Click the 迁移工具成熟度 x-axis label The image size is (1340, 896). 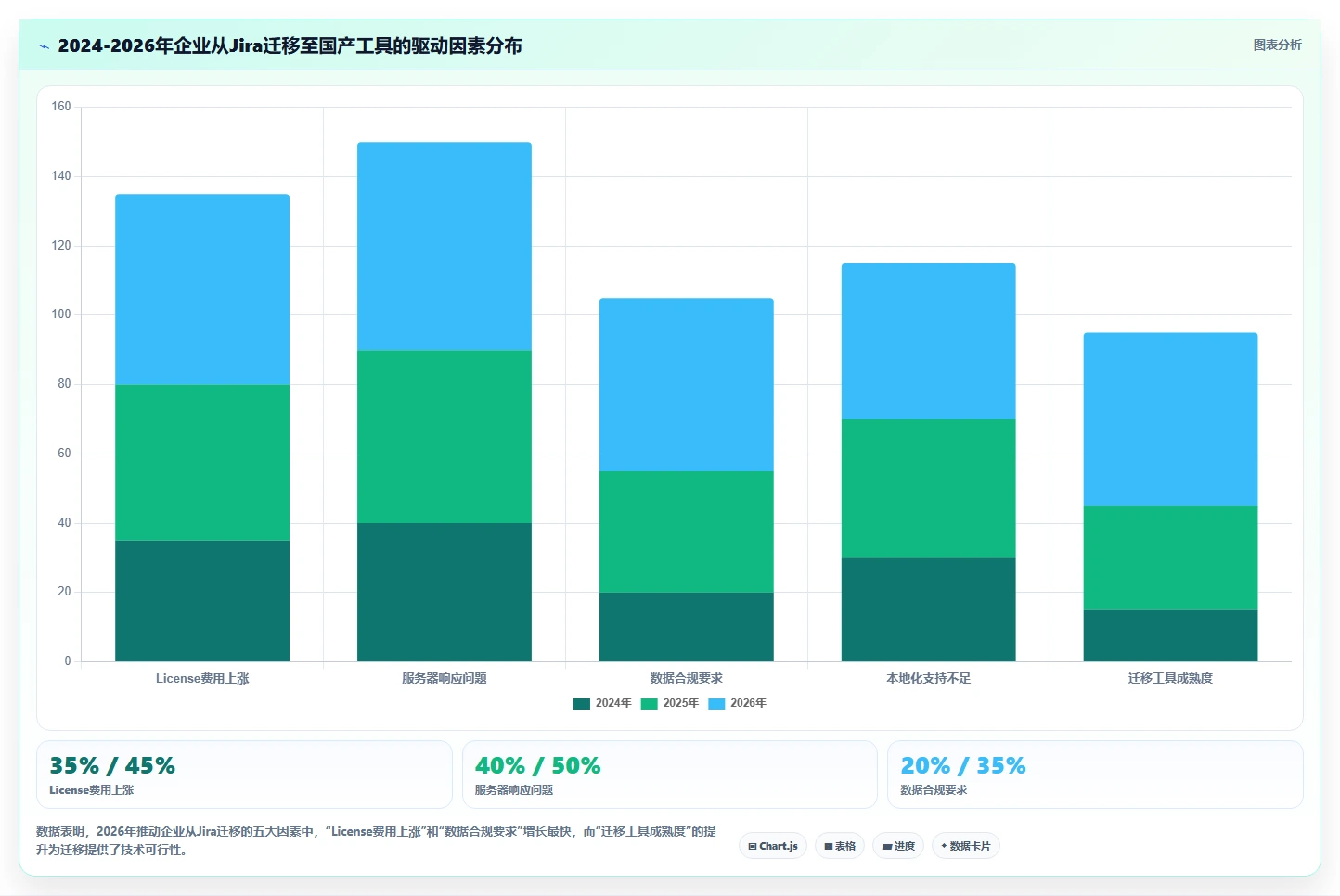tap(1170, 678)
